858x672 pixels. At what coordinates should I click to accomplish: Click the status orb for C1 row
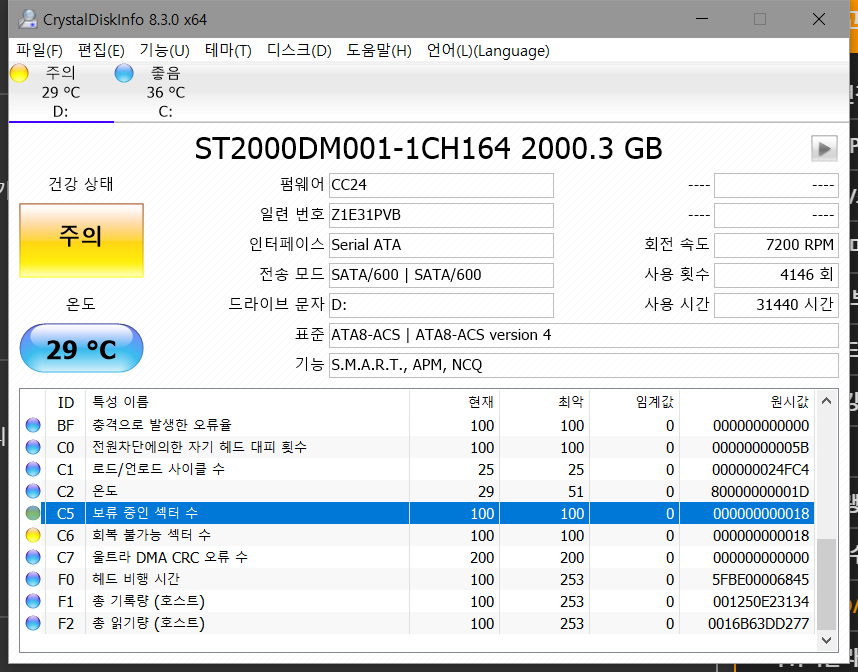click(33, 469)
